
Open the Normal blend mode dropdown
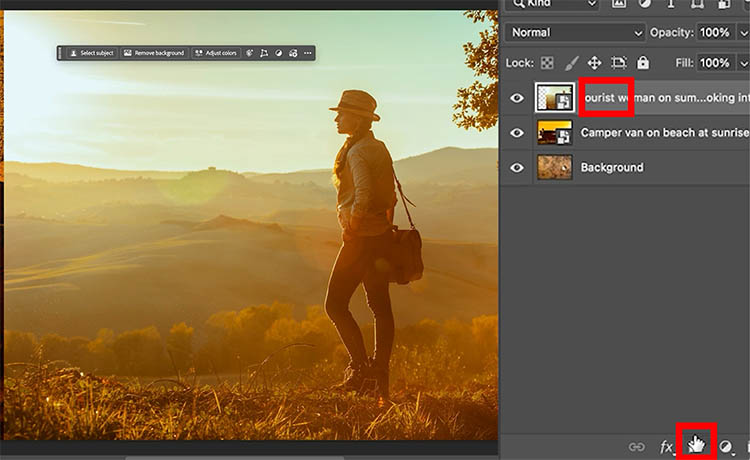(574, 33)
